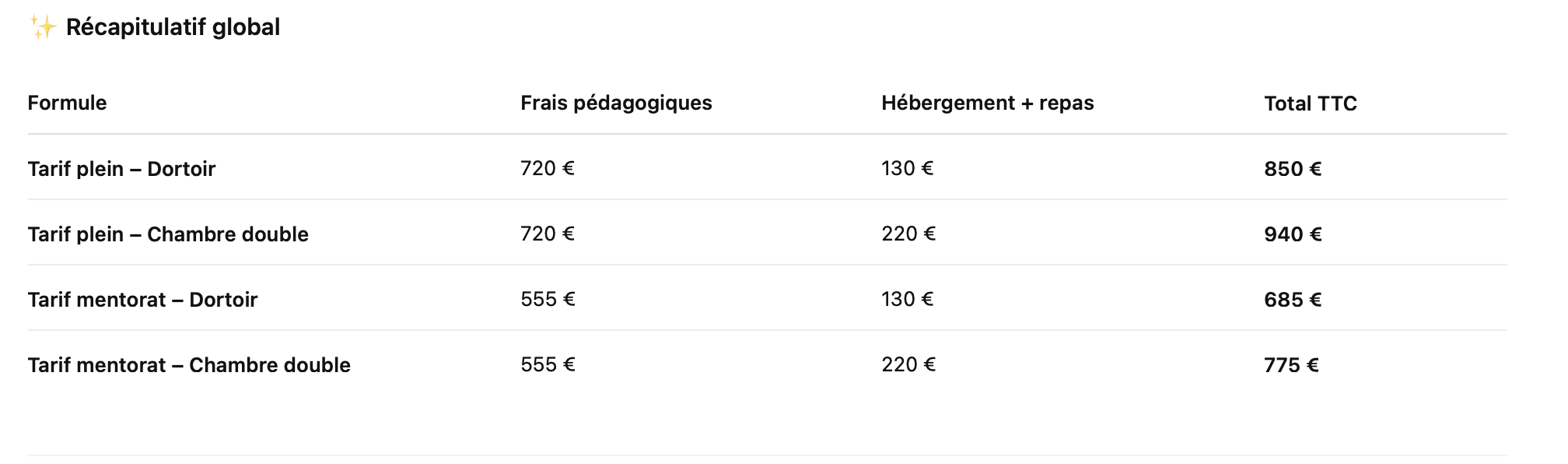Click 555 € in the Tarif mentorat Dortoir row
The height and width of the screenshot is (464, 1568).
[548, 299]
